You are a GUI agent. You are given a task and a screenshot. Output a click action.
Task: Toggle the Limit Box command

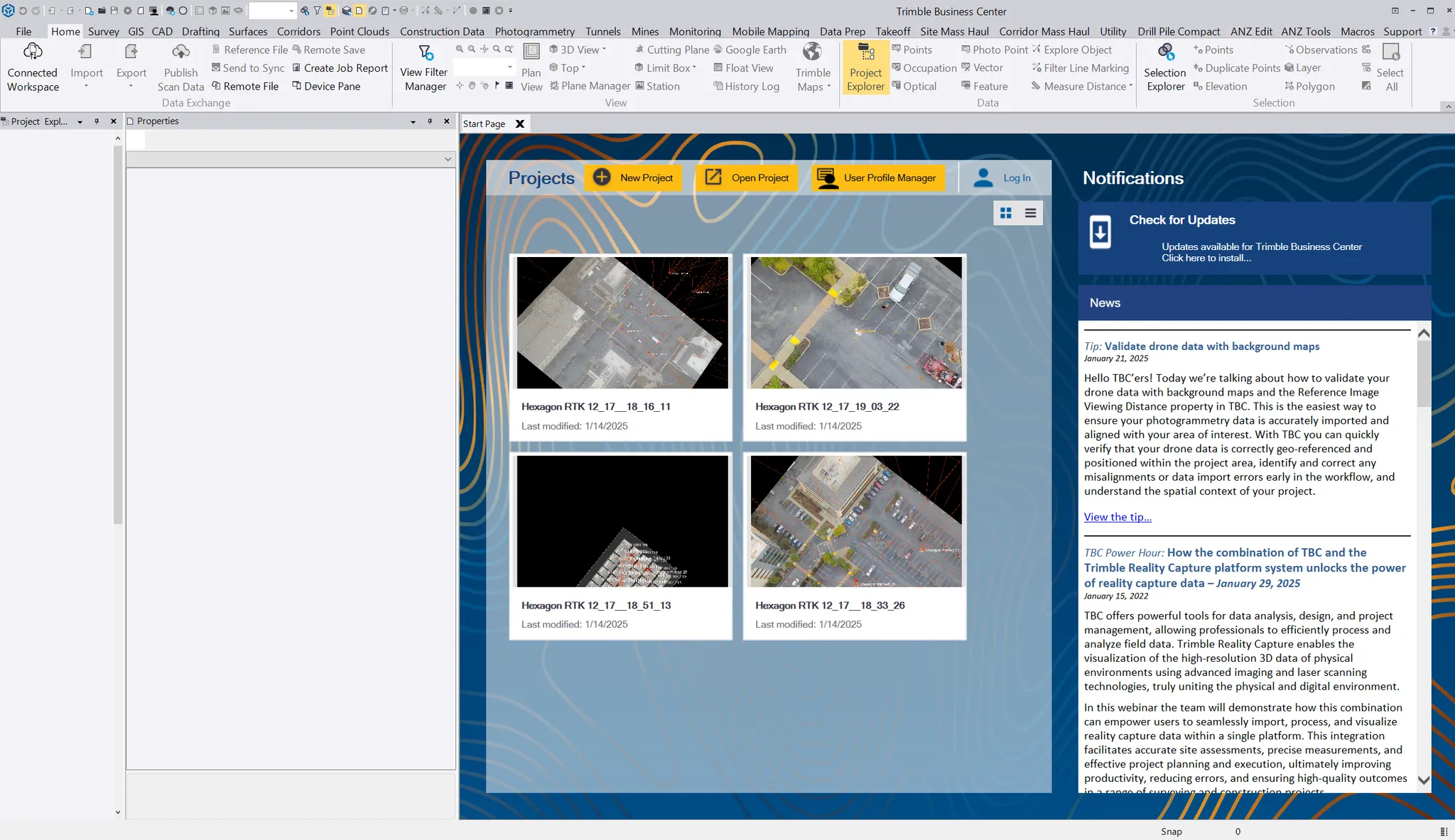[x=665, y=68]
